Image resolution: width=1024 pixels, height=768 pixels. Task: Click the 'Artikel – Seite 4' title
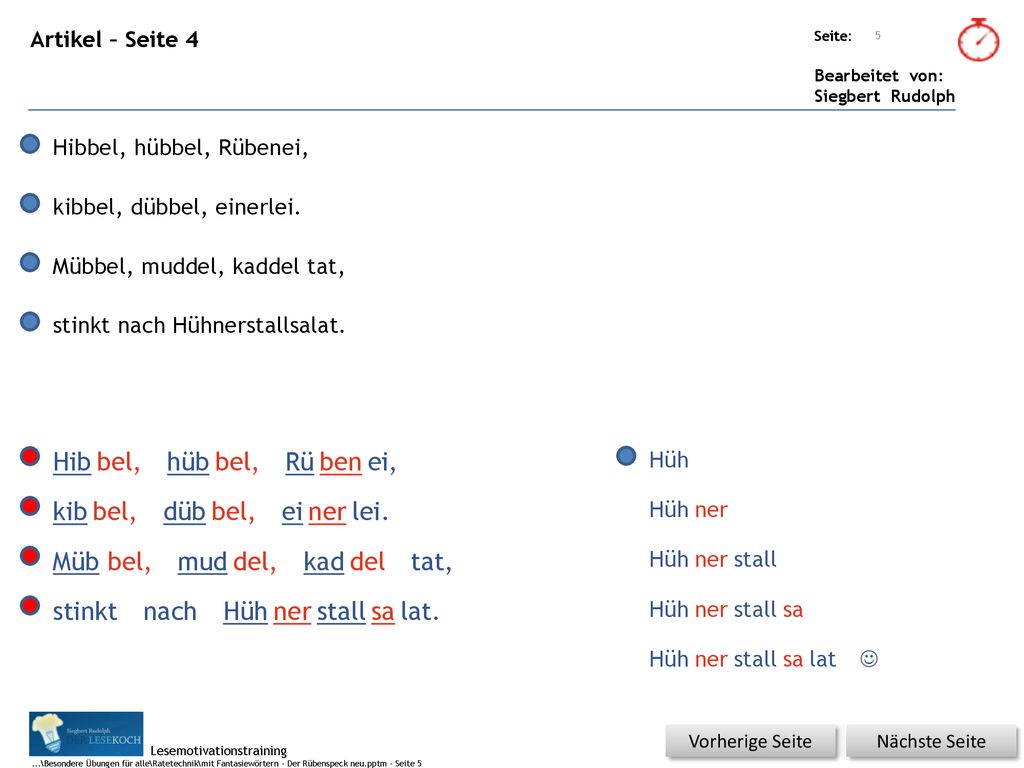tap(114, 40)
